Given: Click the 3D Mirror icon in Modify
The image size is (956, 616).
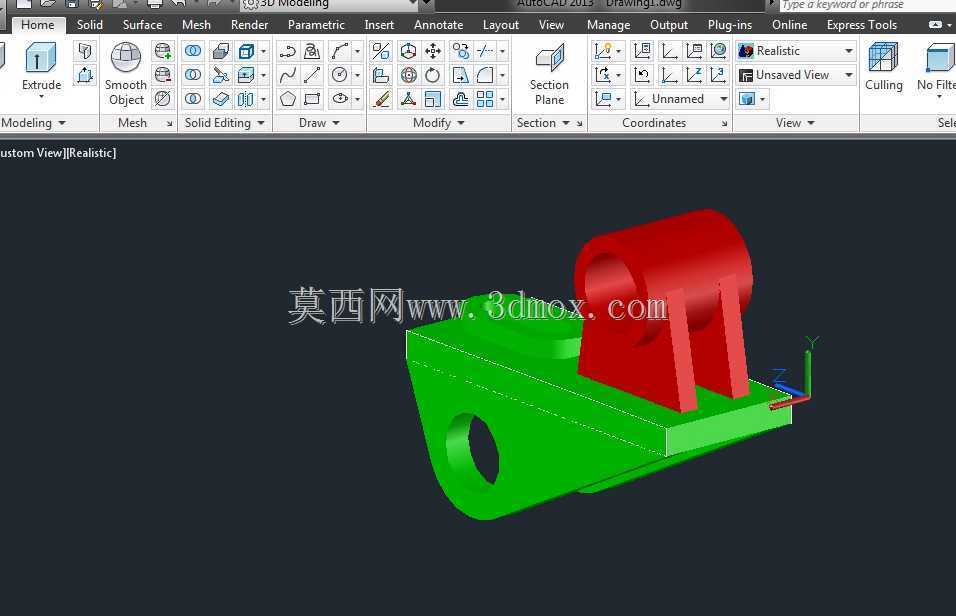Looking at the screenshot, I should (381, 51).
